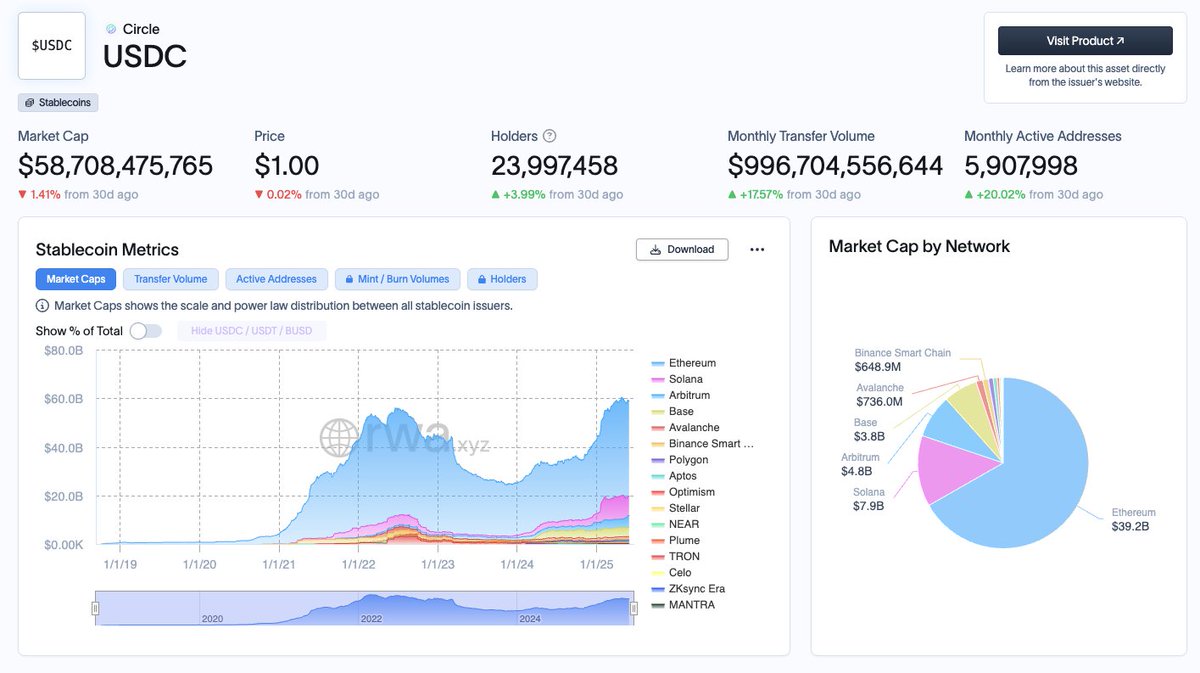Toggle NEAR series in chart legend
The height and width of the screenshot is (673, 1200).
pos(675,524)
